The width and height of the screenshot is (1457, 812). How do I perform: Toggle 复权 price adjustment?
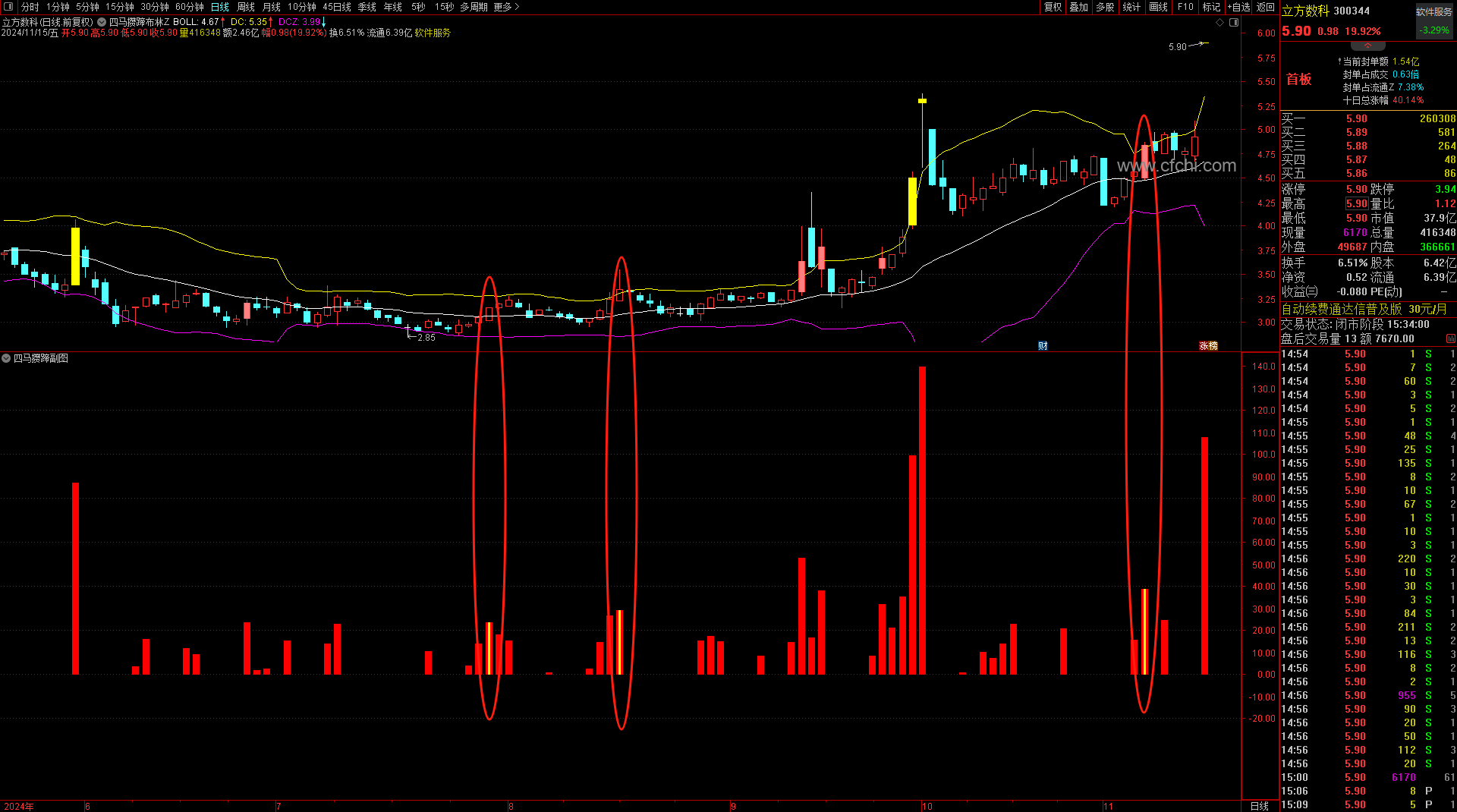(1053, 7)
